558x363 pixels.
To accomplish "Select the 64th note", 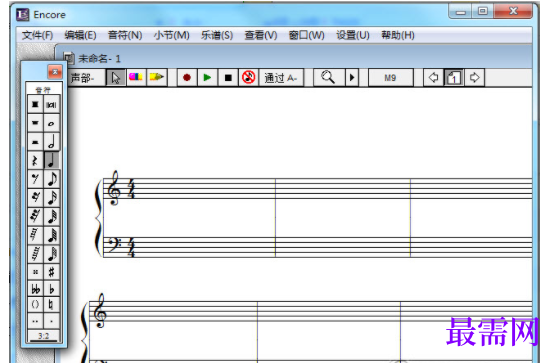I will coord(52,235).
